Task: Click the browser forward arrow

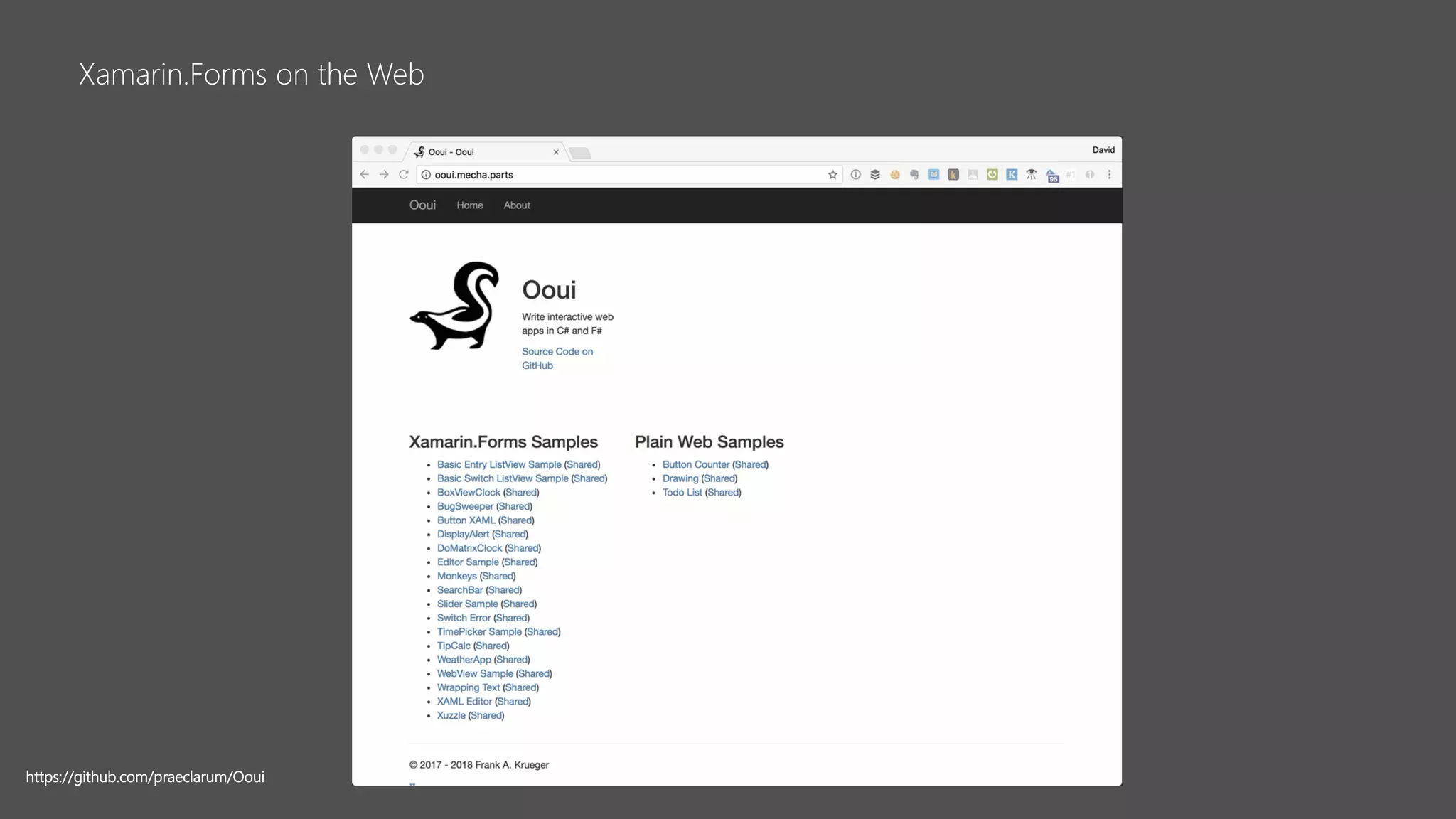Action: tap(384, 175)
